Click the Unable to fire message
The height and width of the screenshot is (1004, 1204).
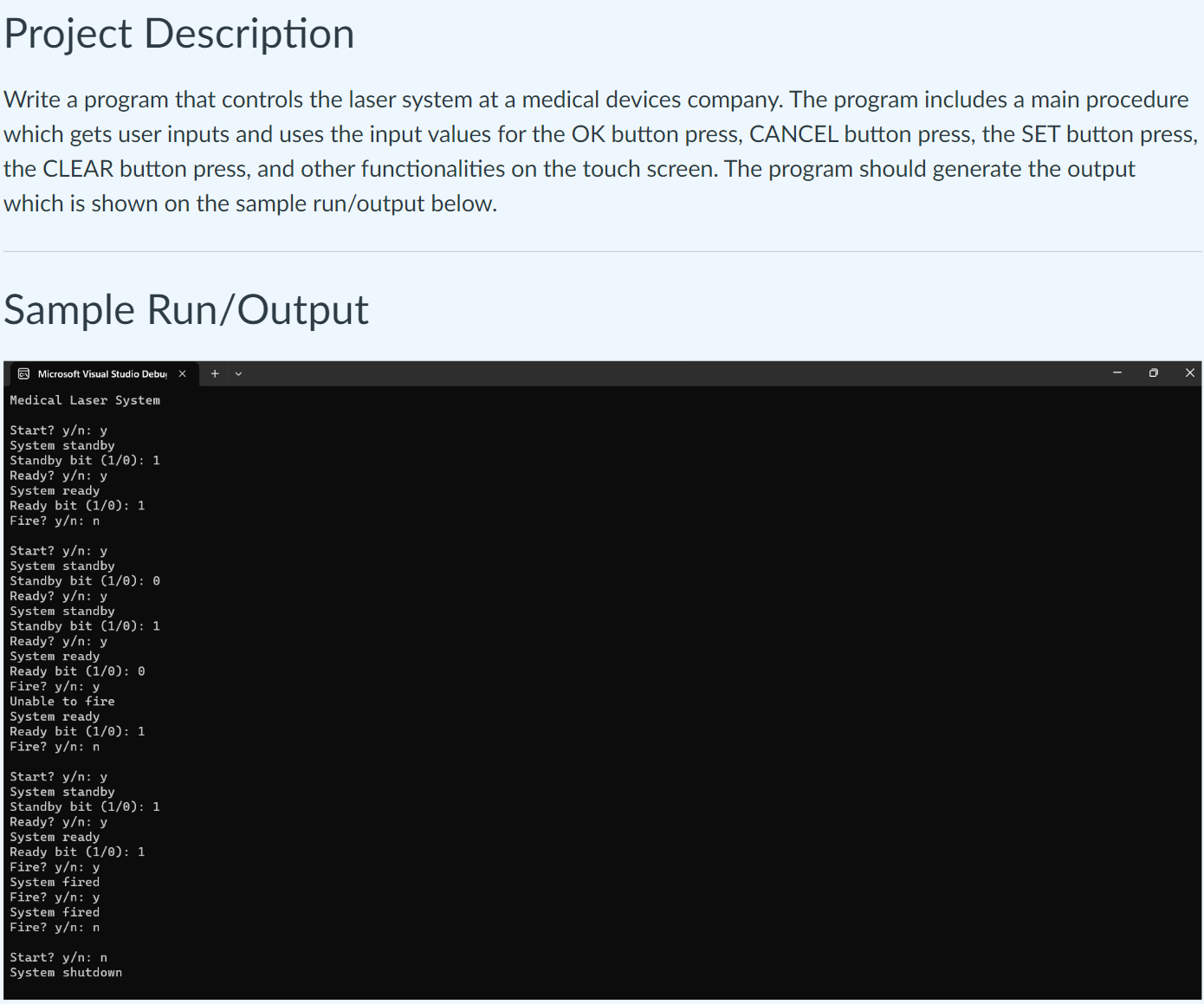pyautogui.click(x=61, y=701)
